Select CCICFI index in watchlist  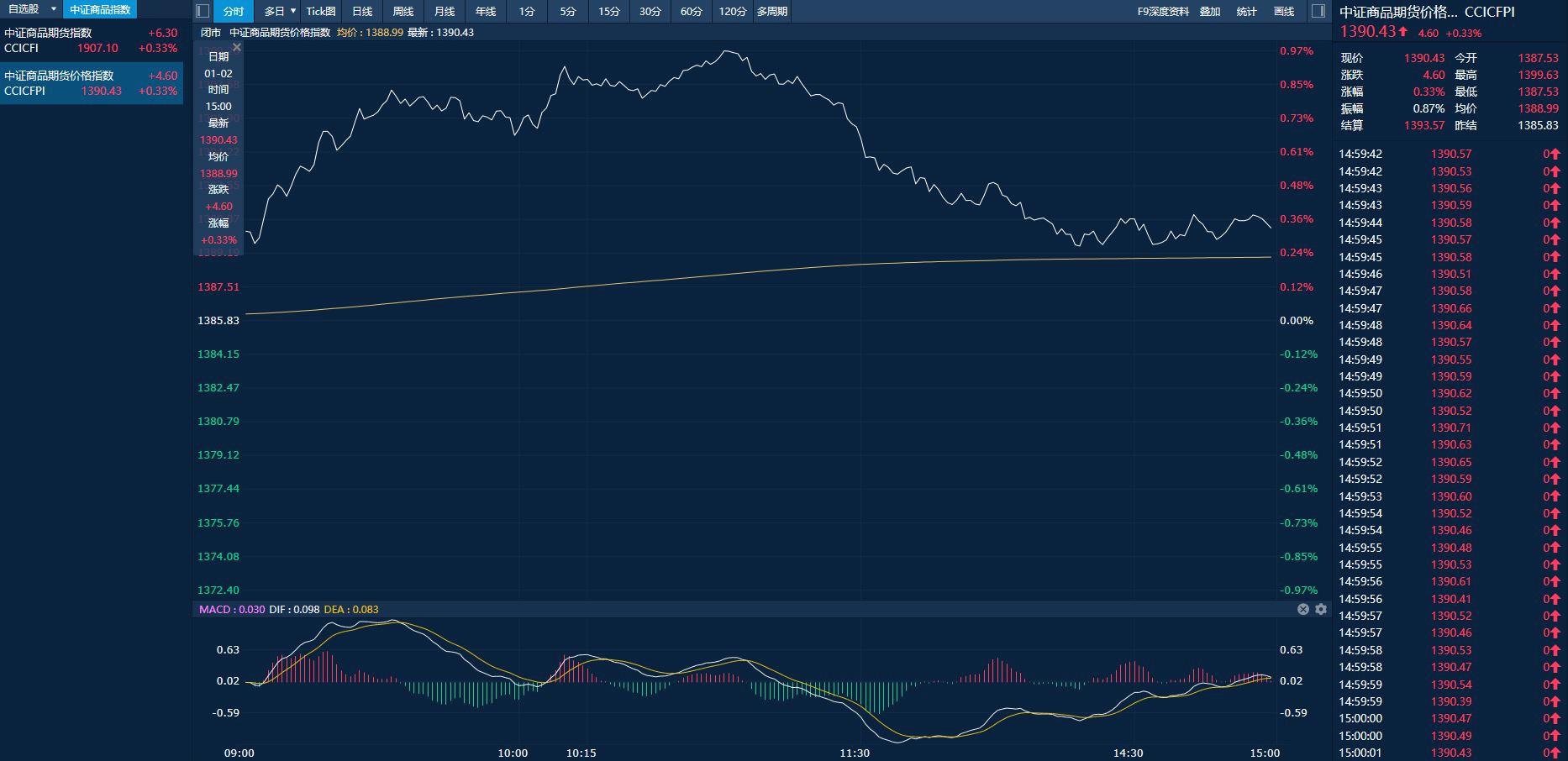[91, 40]
